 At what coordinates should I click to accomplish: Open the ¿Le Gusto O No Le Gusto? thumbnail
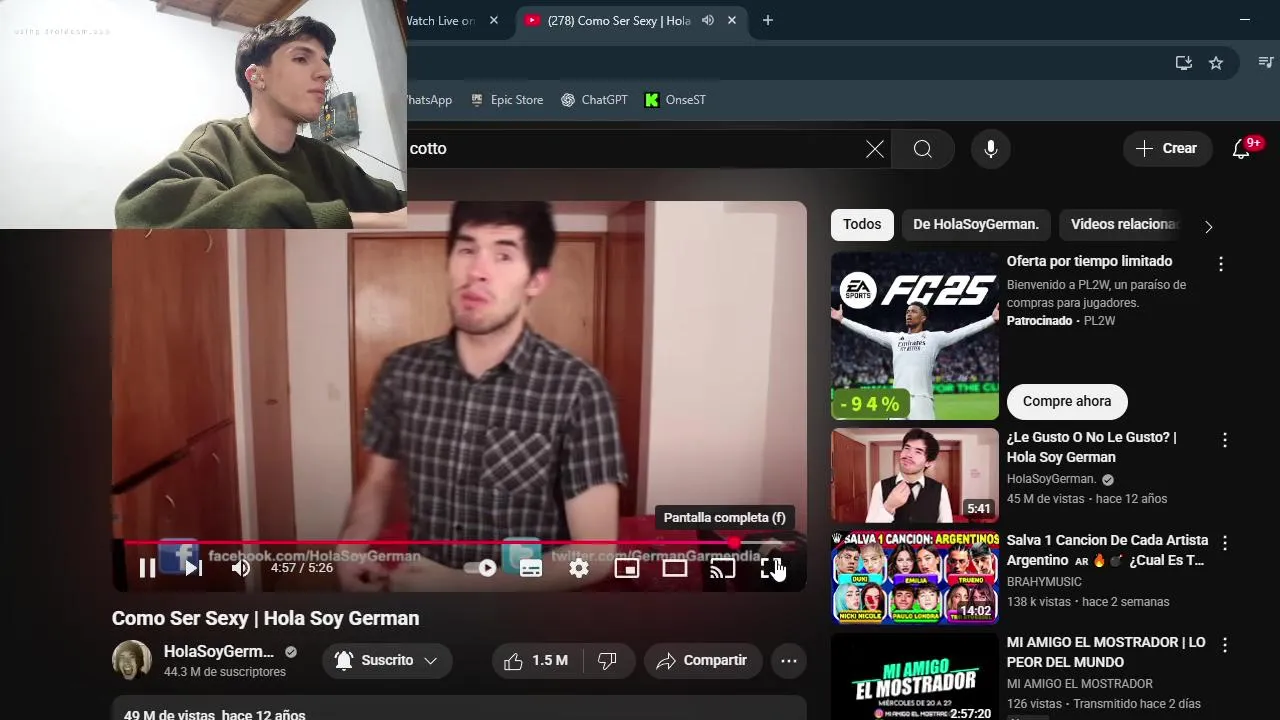(915, 475)
